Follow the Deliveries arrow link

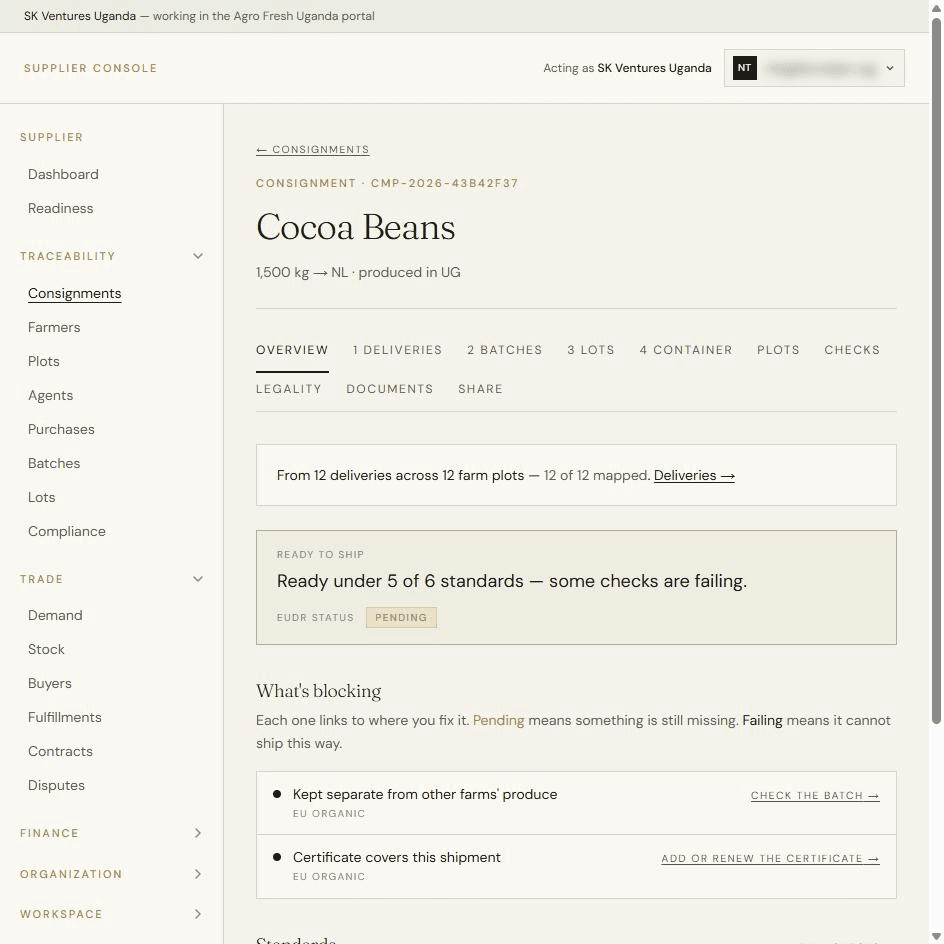[694, 476]
